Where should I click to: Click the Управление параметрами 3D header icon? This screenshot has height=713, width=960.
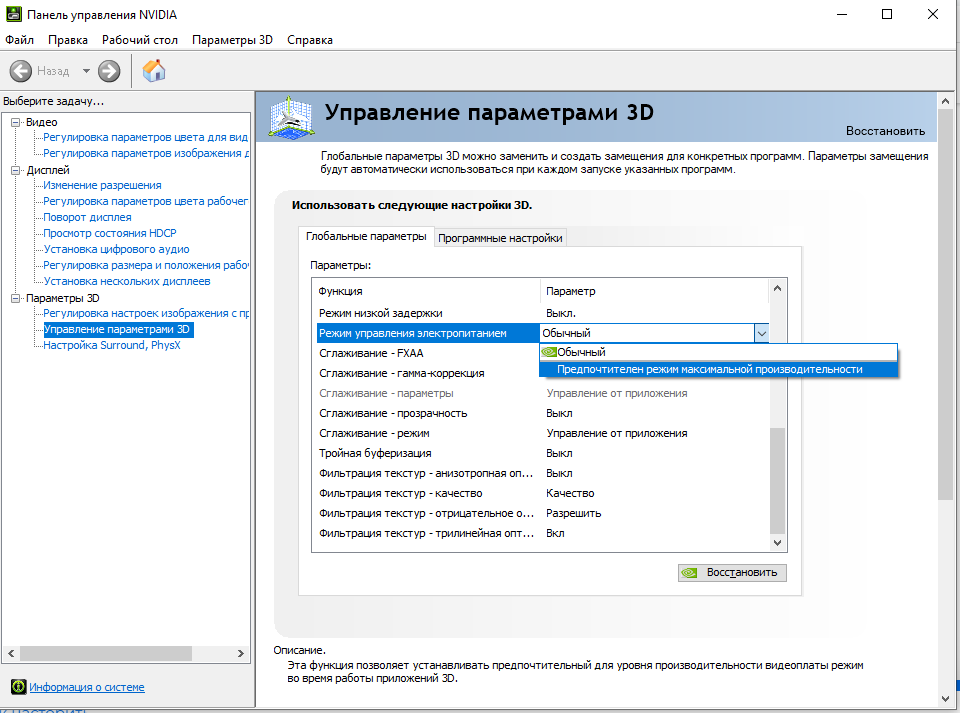tap(291, 116)
